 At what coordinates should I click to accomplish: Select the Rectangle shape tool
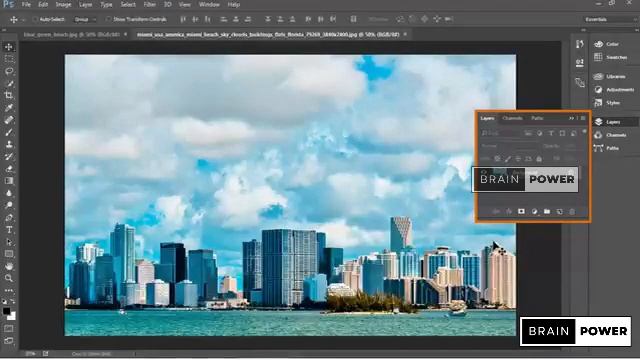click(9, 254)
